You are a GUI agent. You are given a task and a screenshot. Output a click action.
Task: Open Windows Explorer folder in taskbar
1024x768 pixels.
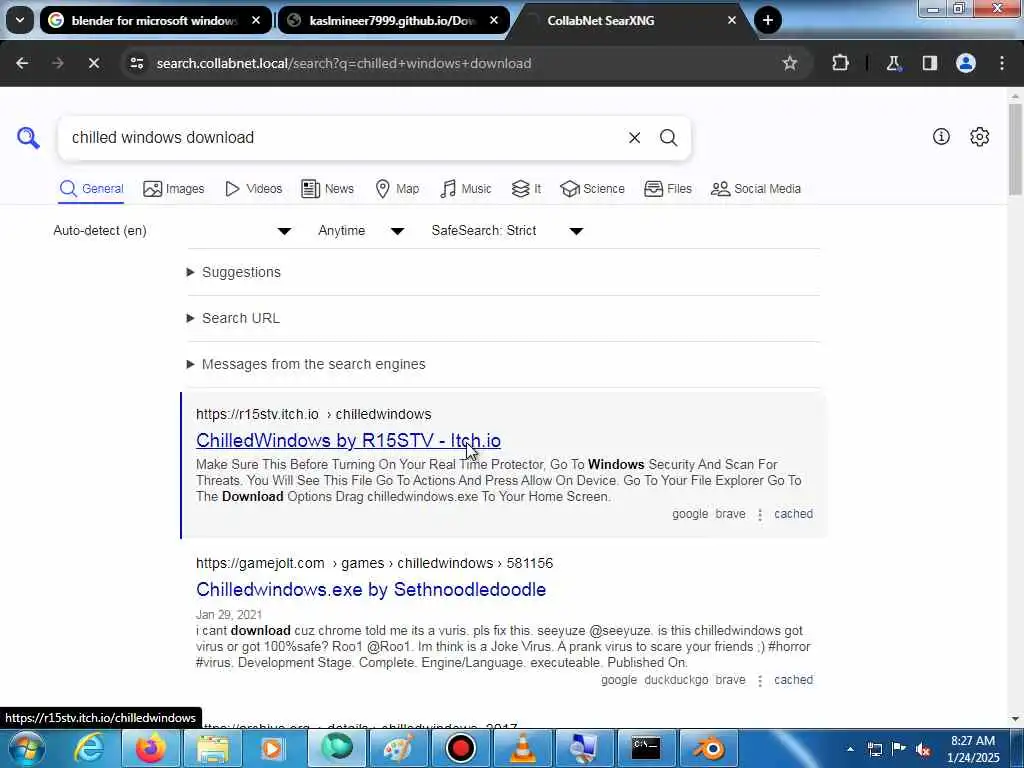213,748
